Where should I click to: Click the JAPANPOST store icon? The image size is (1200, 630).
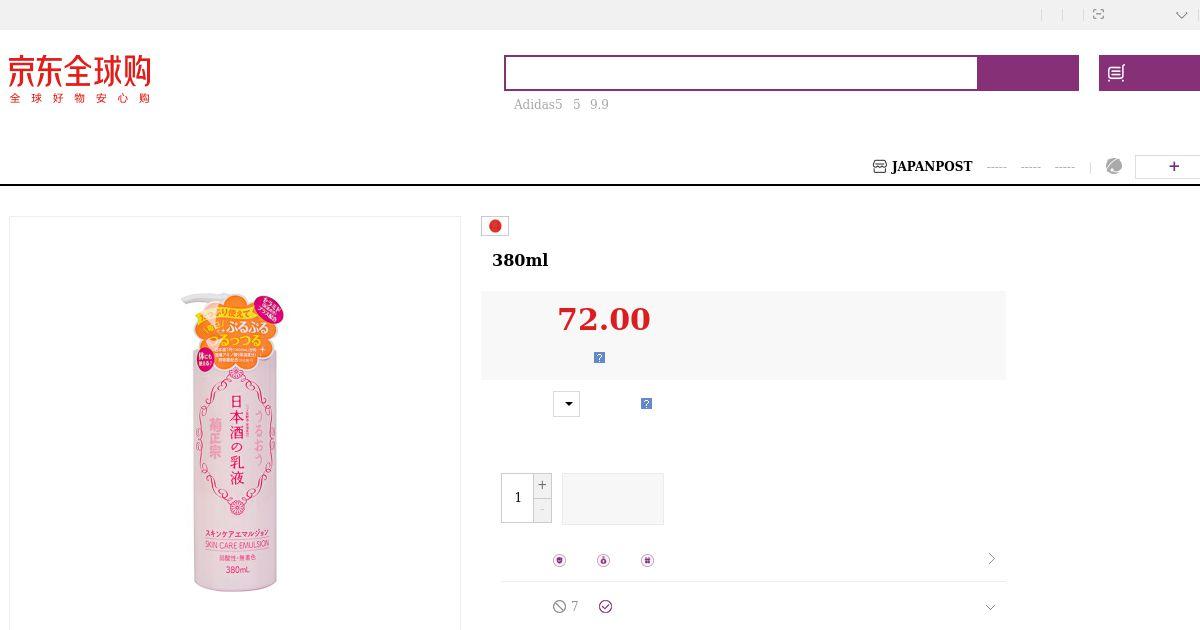tap(880, 166)
